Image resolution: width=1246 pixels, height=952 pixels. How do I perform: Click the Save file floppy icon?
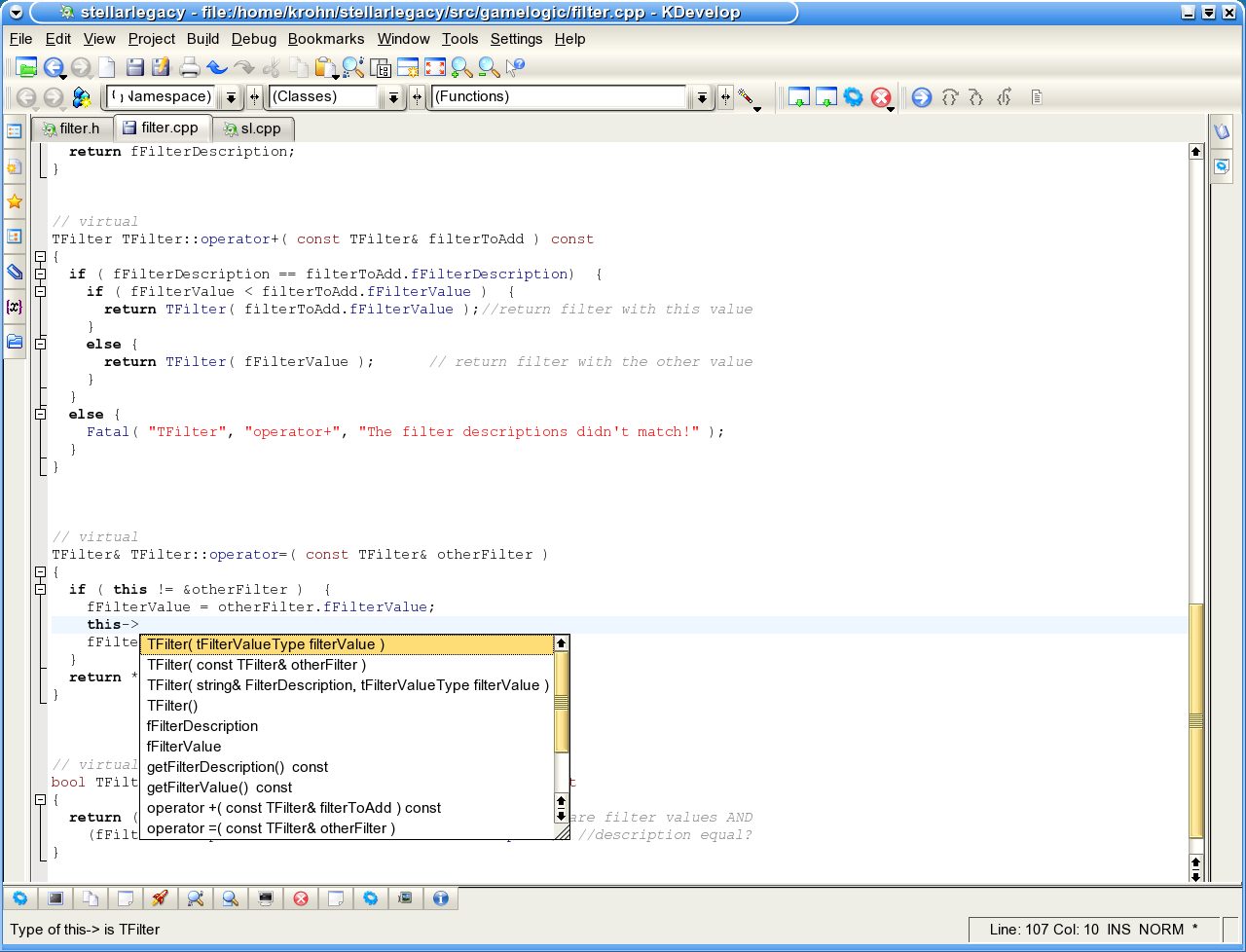pyautogui.click(x=135, y=67)
